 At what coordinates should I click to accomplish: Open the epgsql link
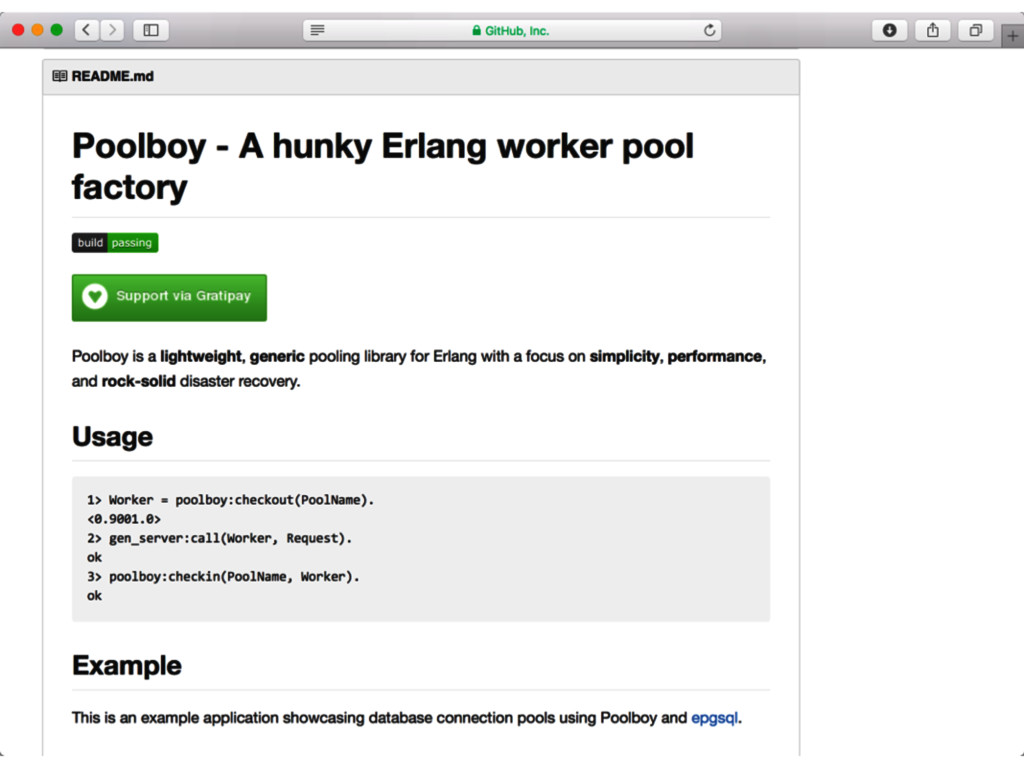(x=714, y=718)
